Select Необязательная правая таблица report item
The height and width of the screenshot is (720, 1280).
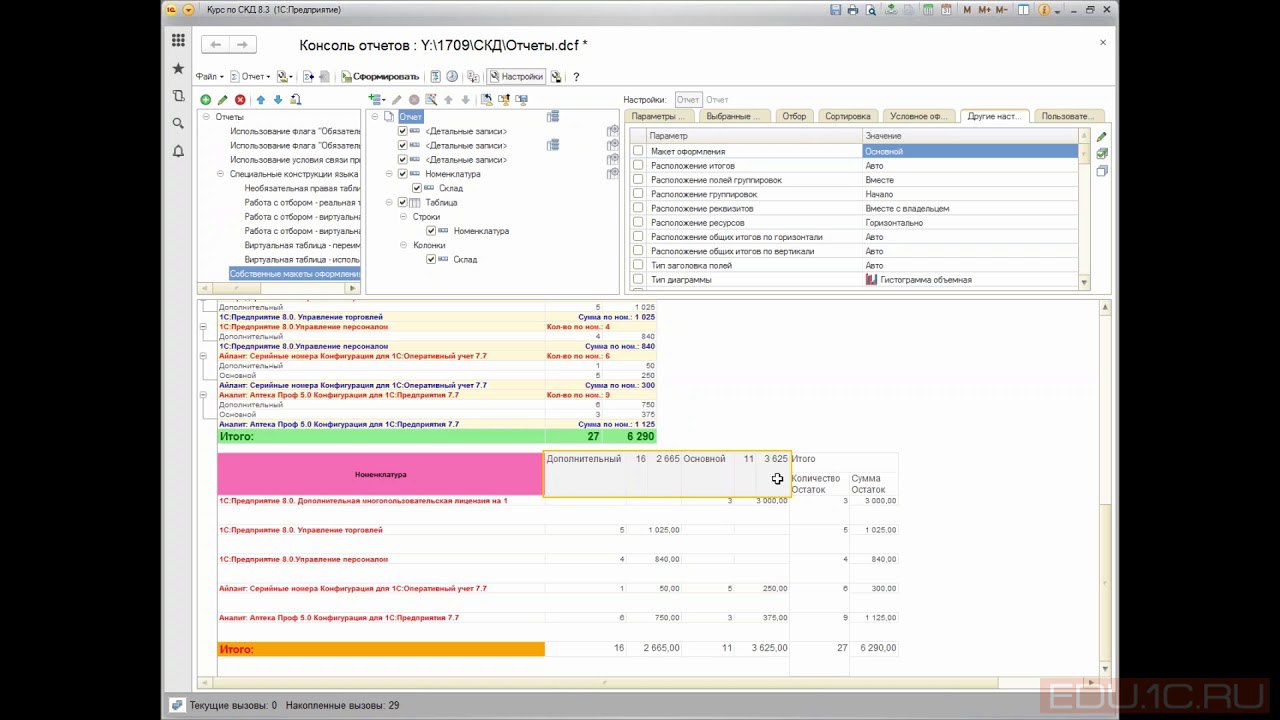coord(302,188)
